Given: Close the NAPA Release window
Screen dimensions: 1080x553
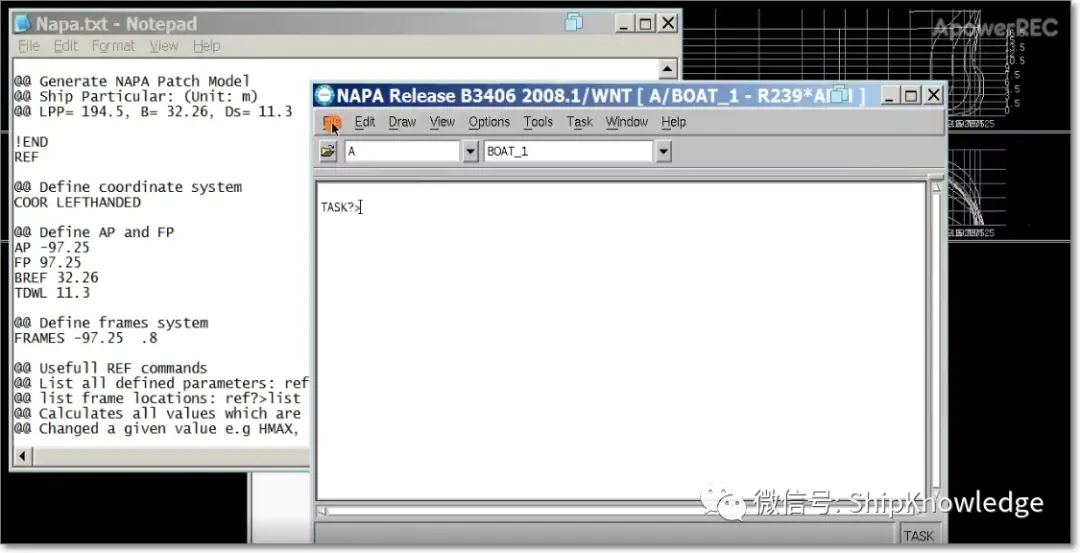Looking at the screenshot, I should pyautogui.click(x=933, y=95).
